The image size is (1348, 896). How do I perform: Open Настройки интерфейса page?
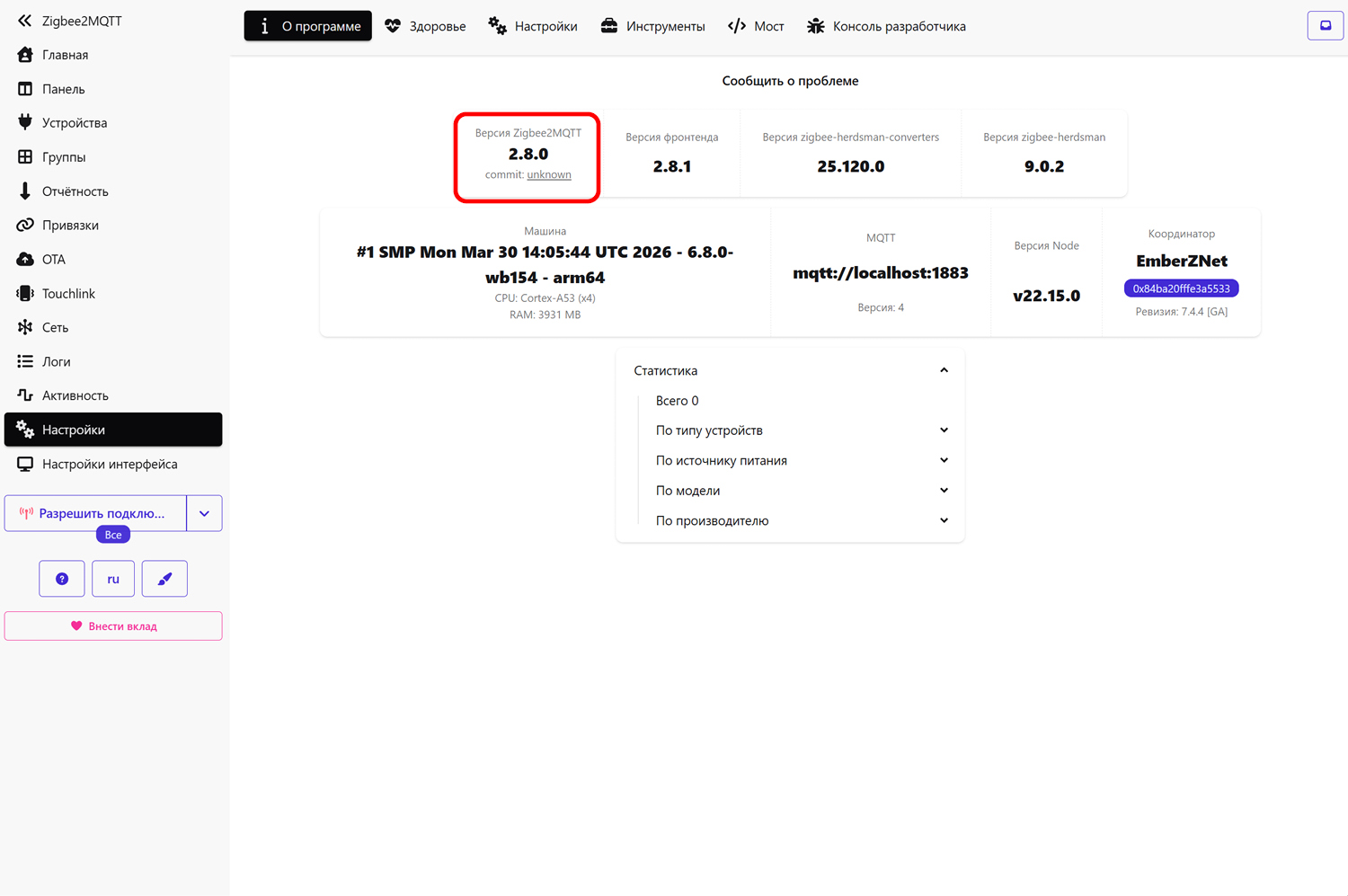[113, 465]
